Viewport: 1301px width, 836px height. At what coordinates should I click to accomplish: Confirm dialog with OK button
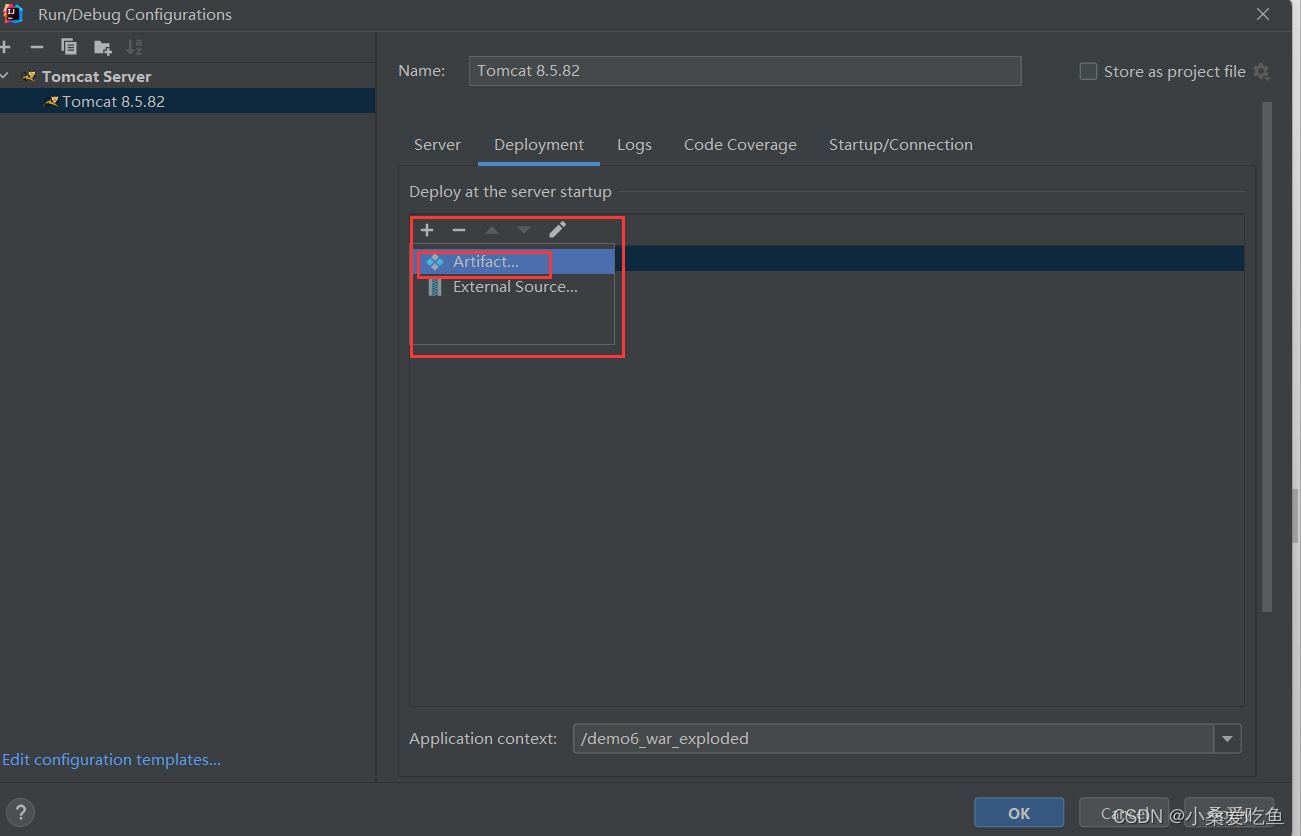(x=1019, y=813)
